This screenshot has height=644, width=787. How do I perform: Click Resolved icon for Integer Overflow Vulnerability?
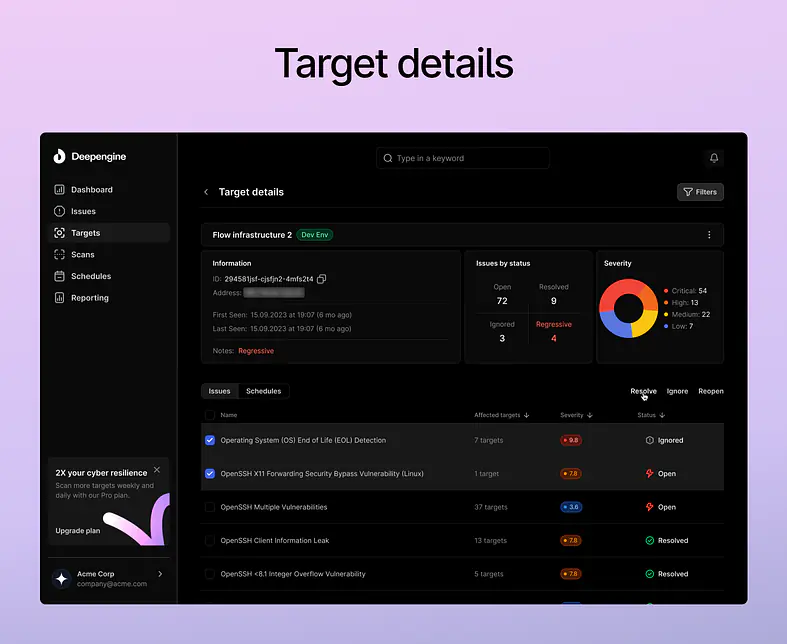[x=649, y=574]
